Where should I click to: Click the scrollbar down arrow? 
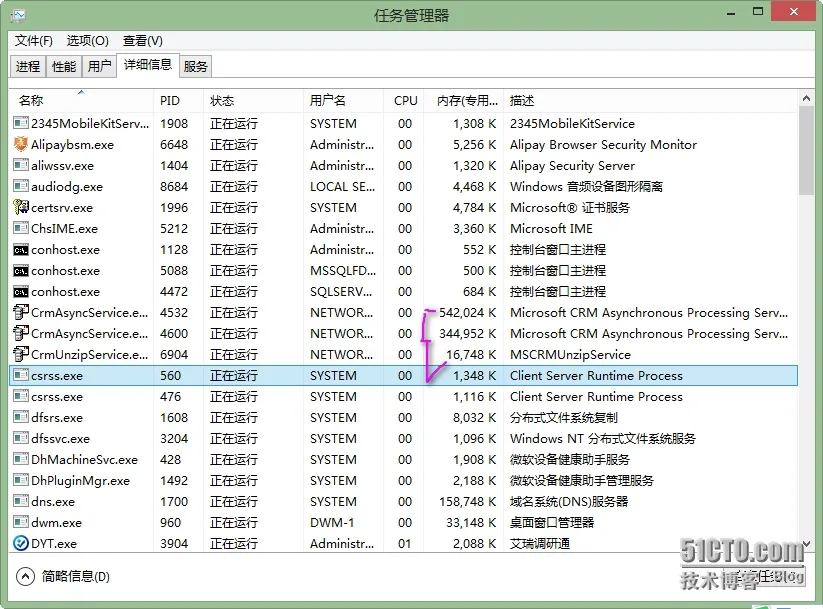[x=806, y=544]
